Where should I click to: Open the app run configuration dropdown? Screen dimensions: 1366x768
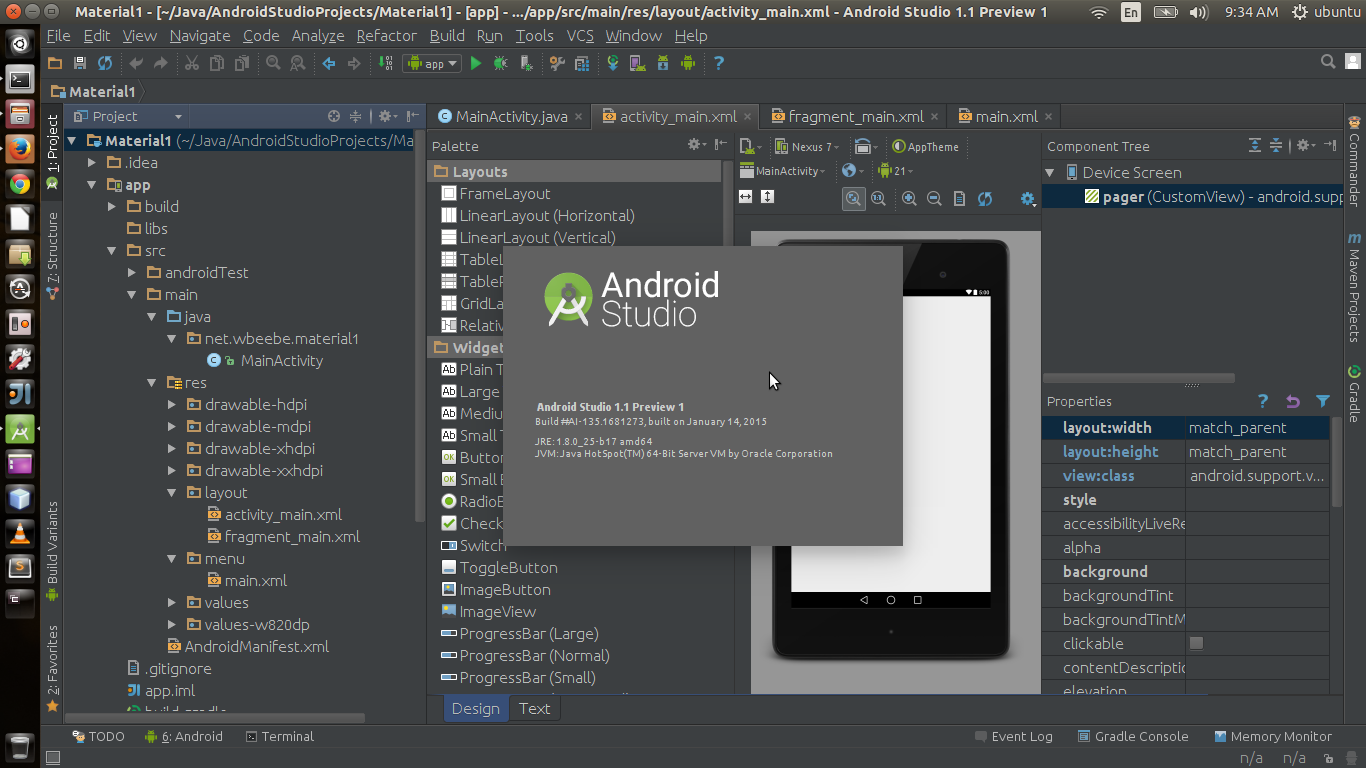pyautogui.click(x=432, y=63)
